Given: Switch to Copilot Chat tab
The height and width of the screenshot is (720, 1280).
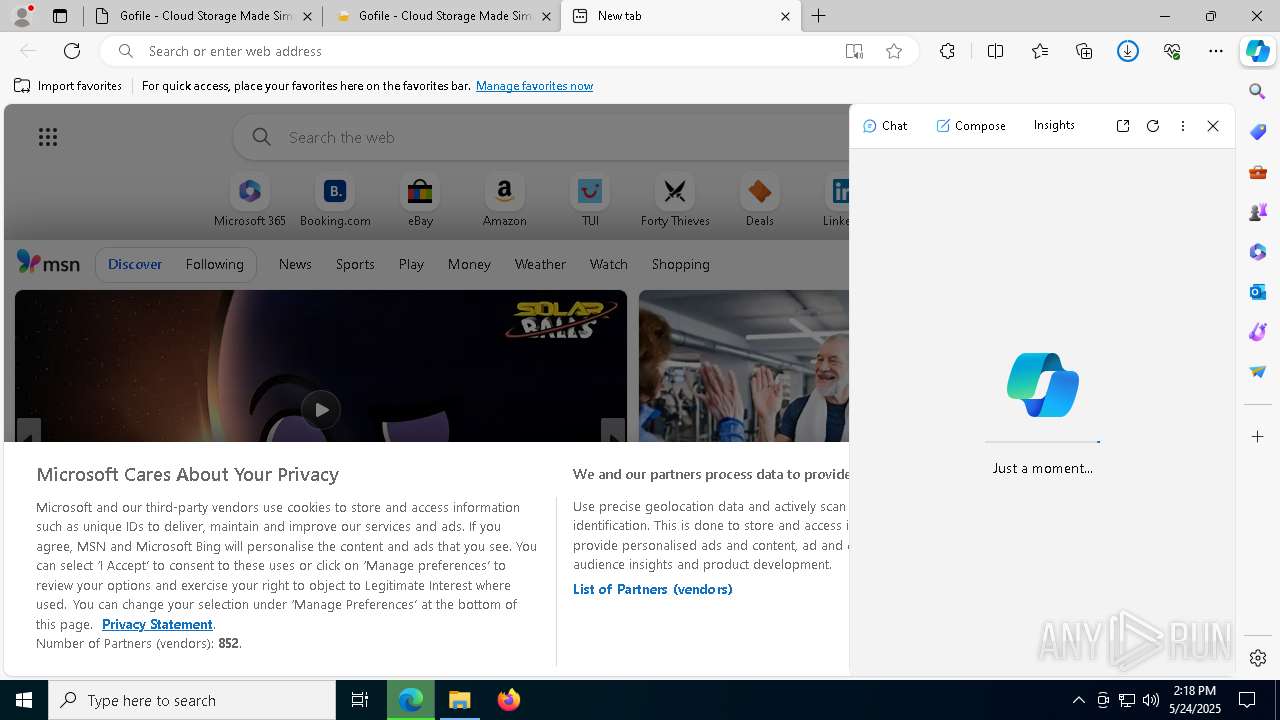Looking at the screenshot, I should coord(885,126).
